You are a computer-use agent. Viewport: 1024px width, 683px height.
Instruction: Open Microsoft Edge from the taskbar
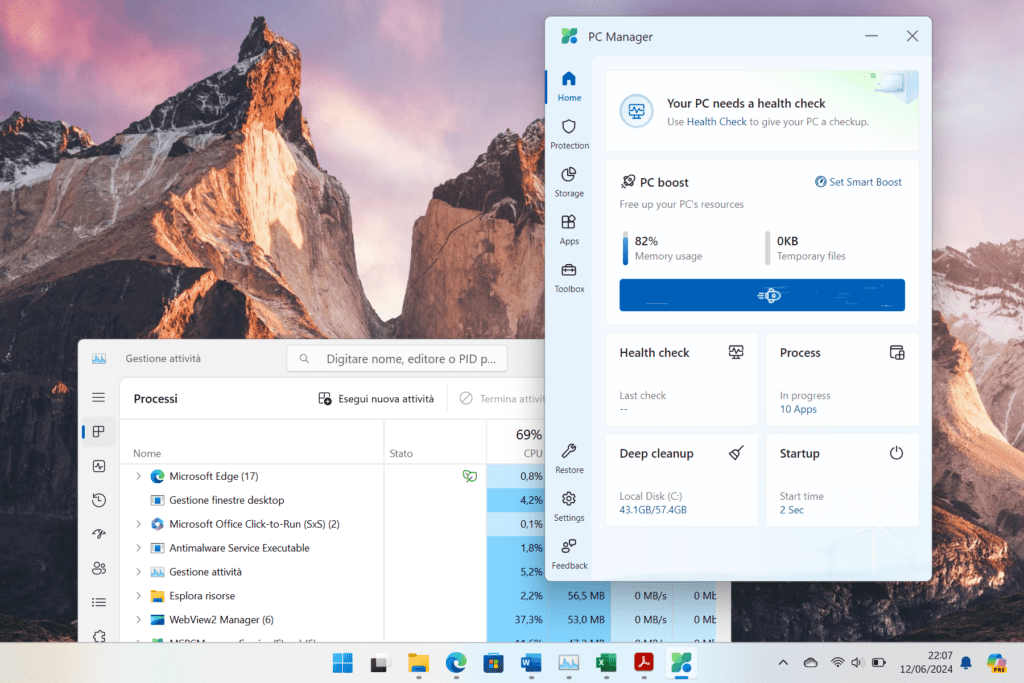click(x=456, y=663)
